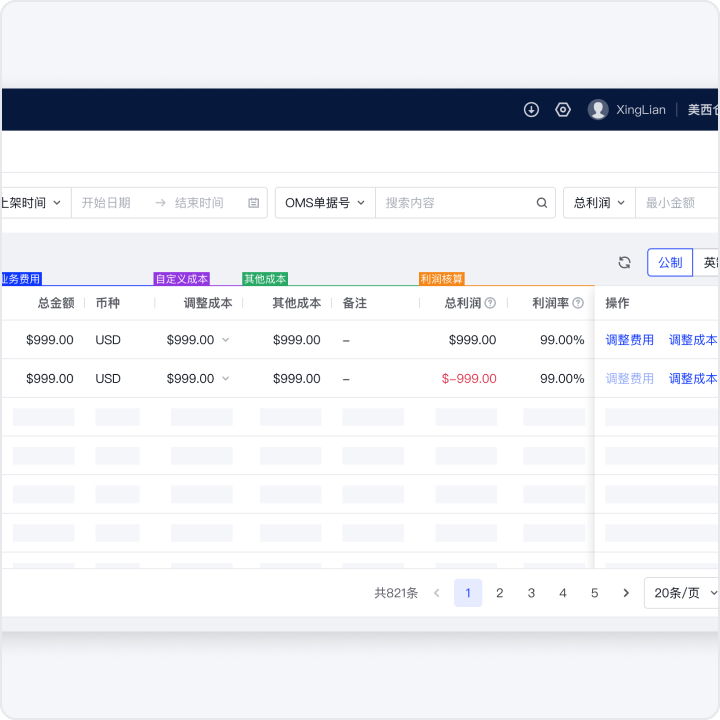Click 调整费用 link in first row
Image resolution: width=720 pixels, height=720 pixels.
point(629,340)
